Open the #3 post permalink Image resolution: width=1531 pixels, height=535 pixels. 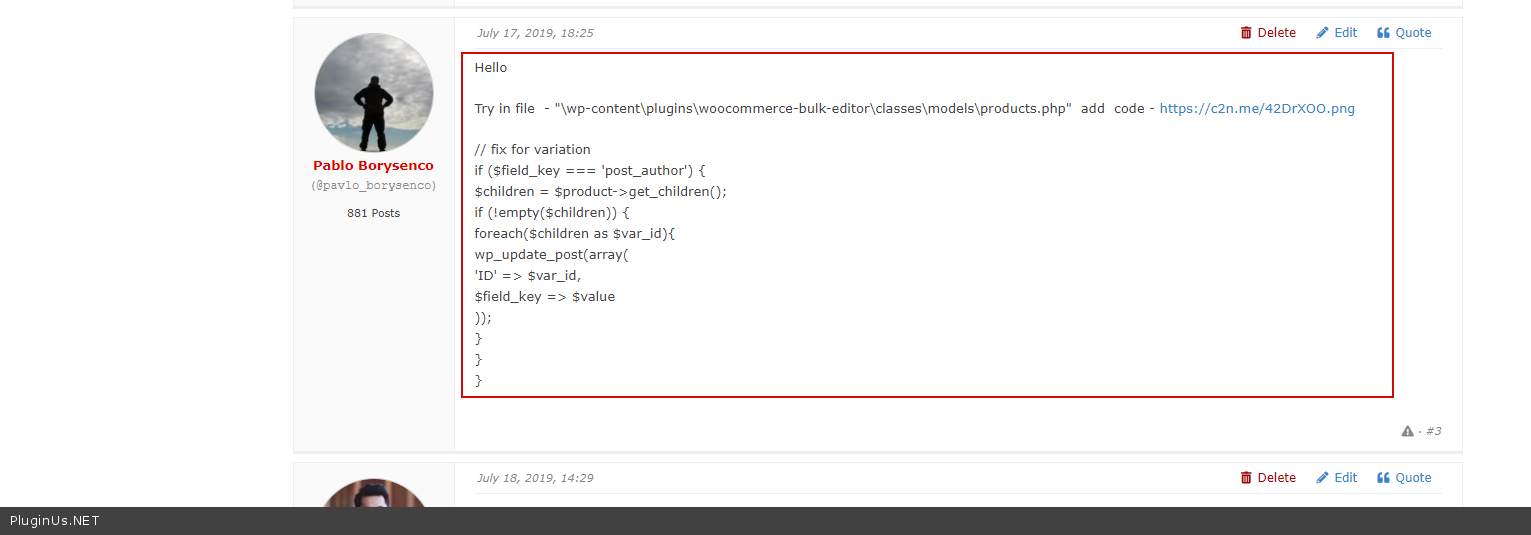(1433, 431)
